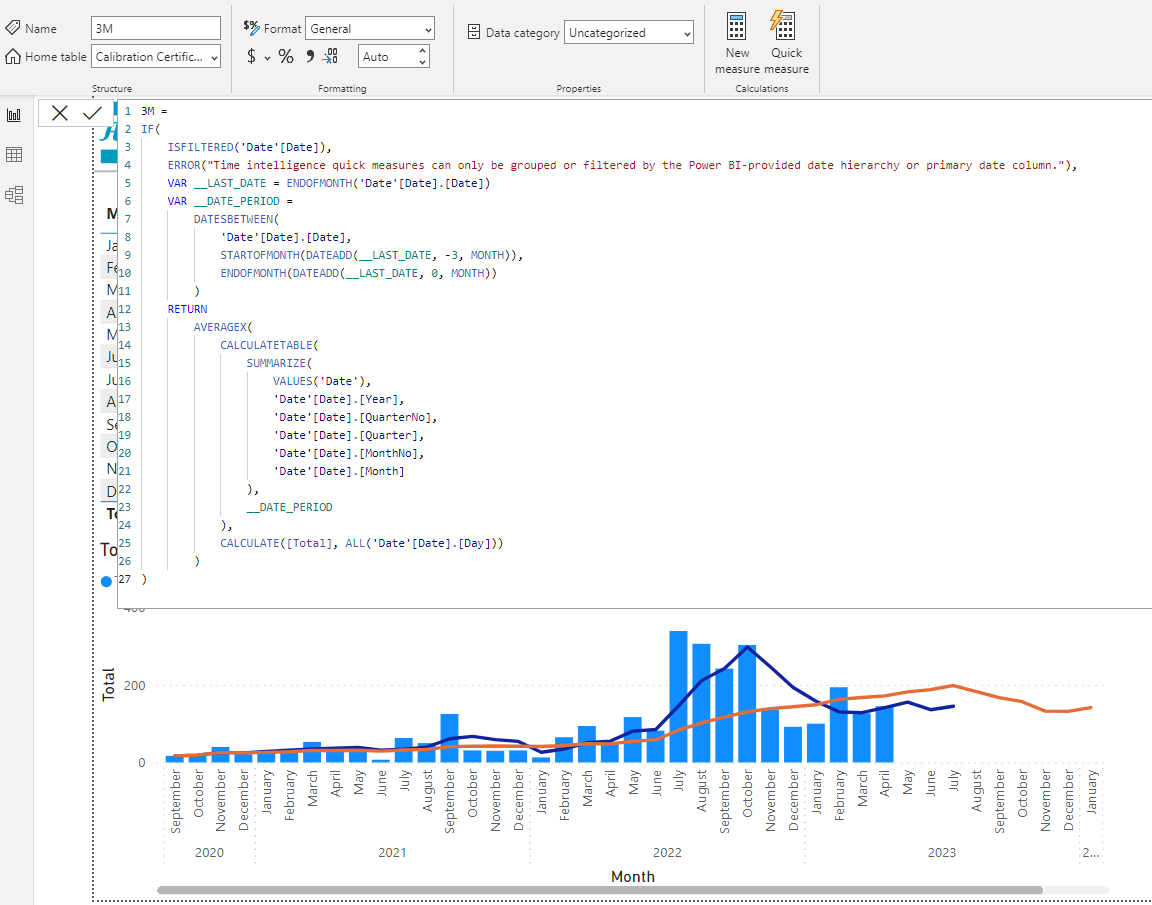Click AVERAGEX on line 13
This screenshot has height=905, width=1152.
point(220,327)
